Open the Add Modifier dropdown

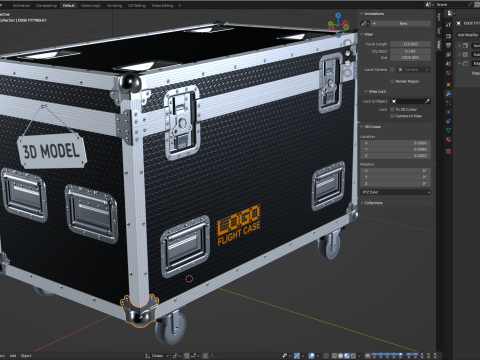(x=468, y=35)
